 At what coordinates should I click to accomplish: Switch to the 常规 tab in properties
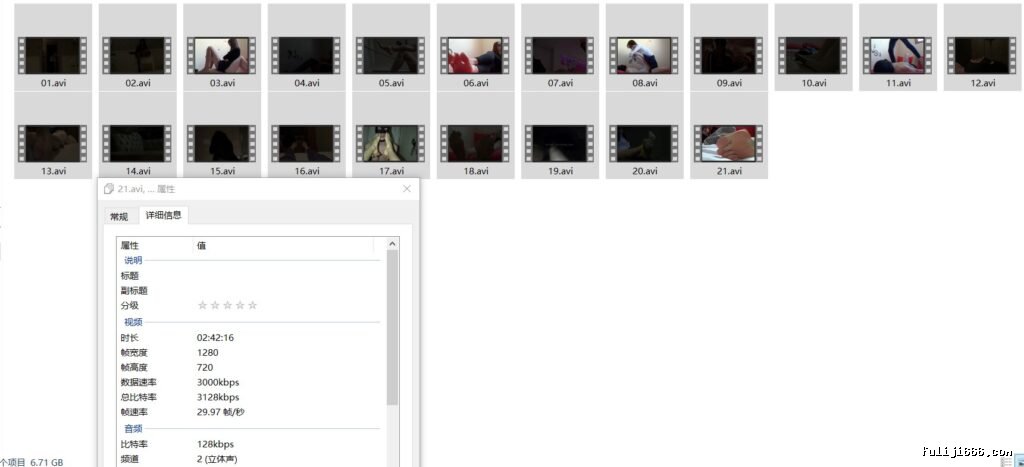click(x=119, y=216)
